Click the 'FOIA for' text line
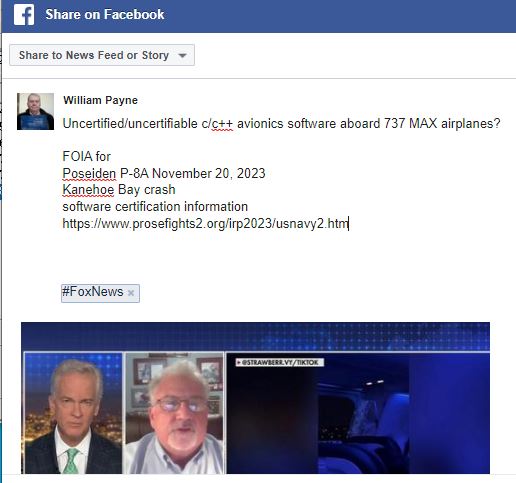Viewport: 516px width, 483px height. point(86,156)
